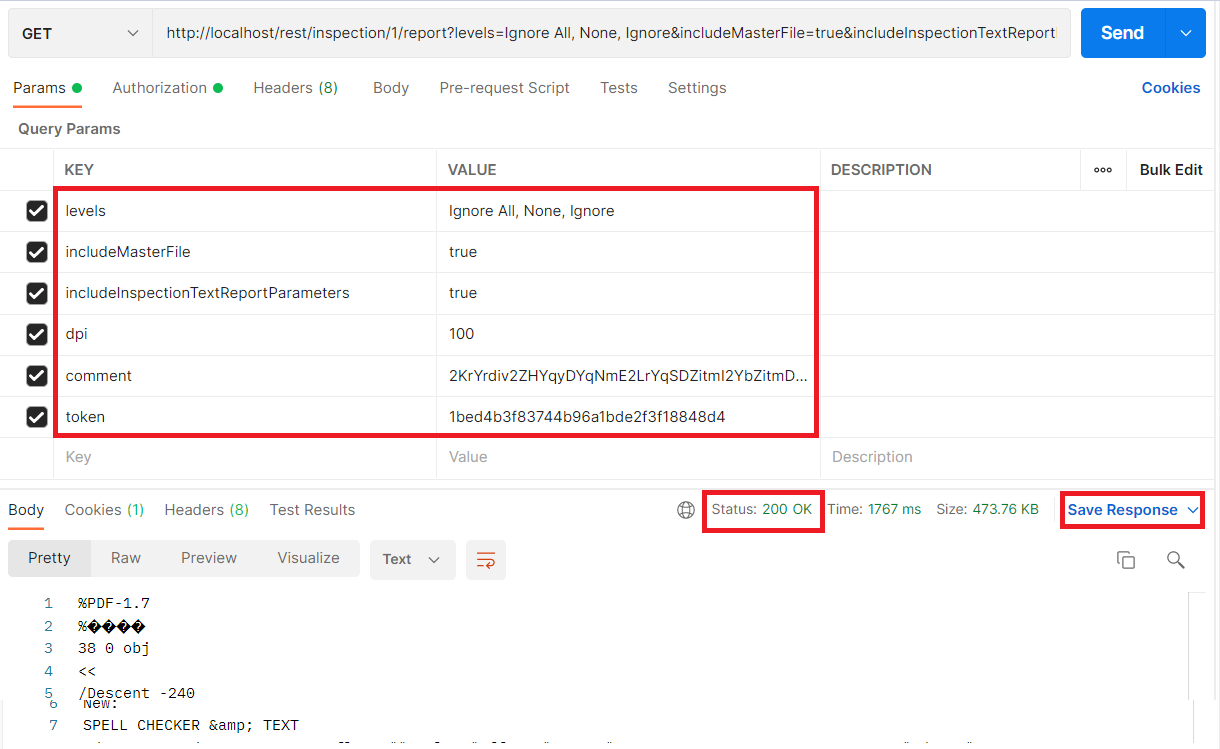Click the request URL input field
The height and width of the screenshot is (749, 1220).
pos(610,33)
